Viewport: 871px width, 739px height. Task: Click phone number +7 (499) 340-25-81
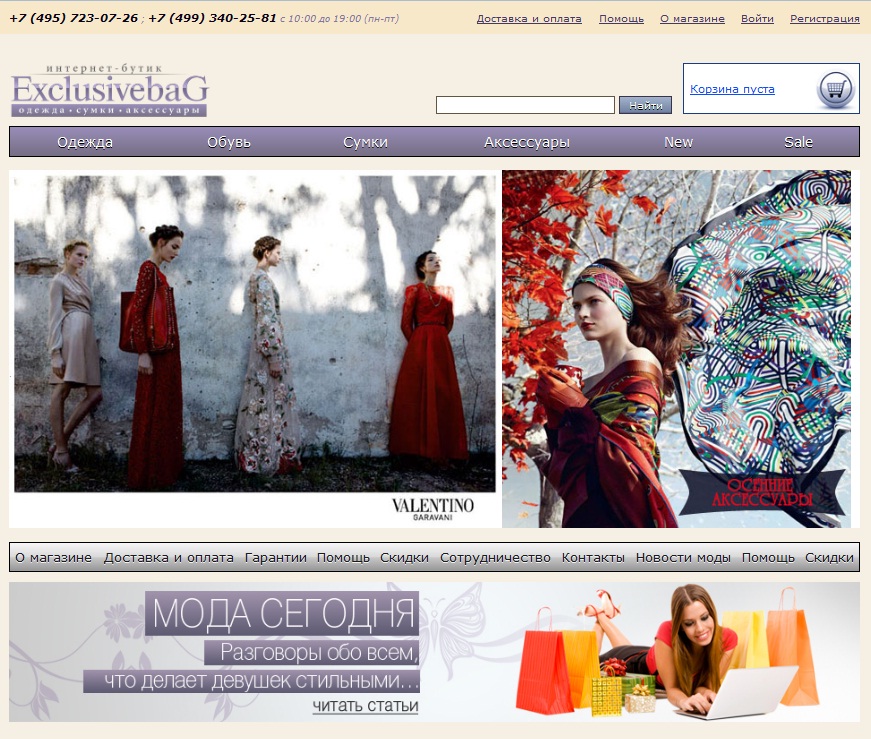click(212, 18)
